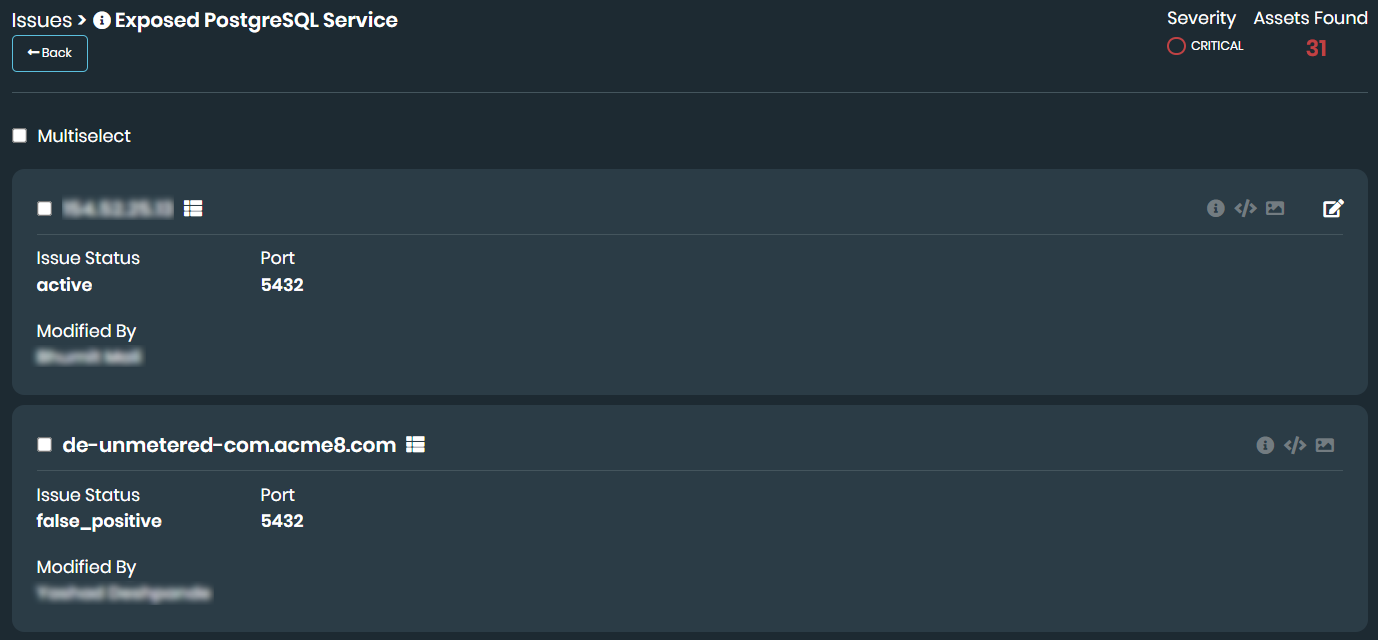This screenshot has height=640, width=1378.
Task: Select the de-unmetered-com.acme8.com checkbox
Action: point(44,445)
